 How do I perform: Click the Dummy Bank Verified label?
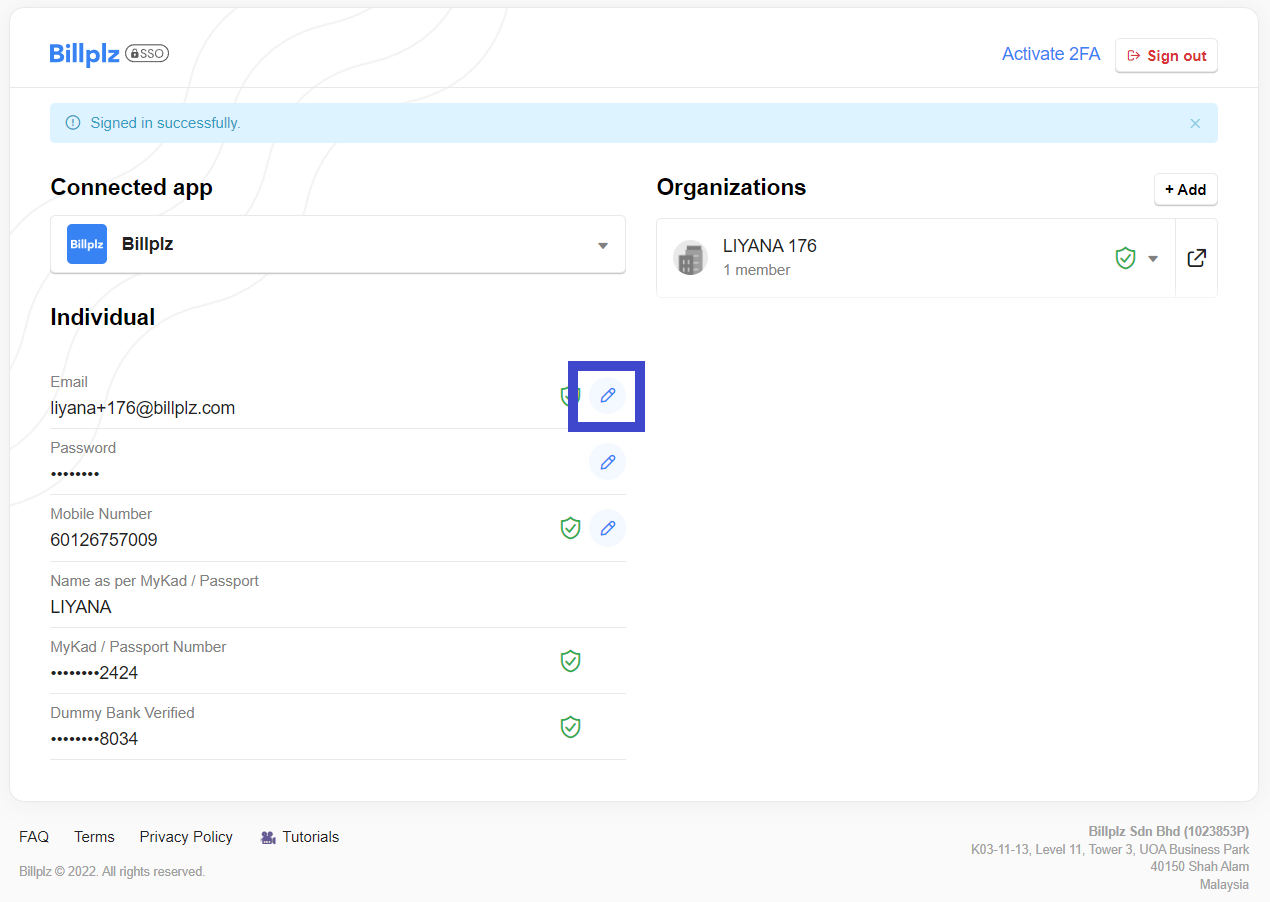coord(122,713)
